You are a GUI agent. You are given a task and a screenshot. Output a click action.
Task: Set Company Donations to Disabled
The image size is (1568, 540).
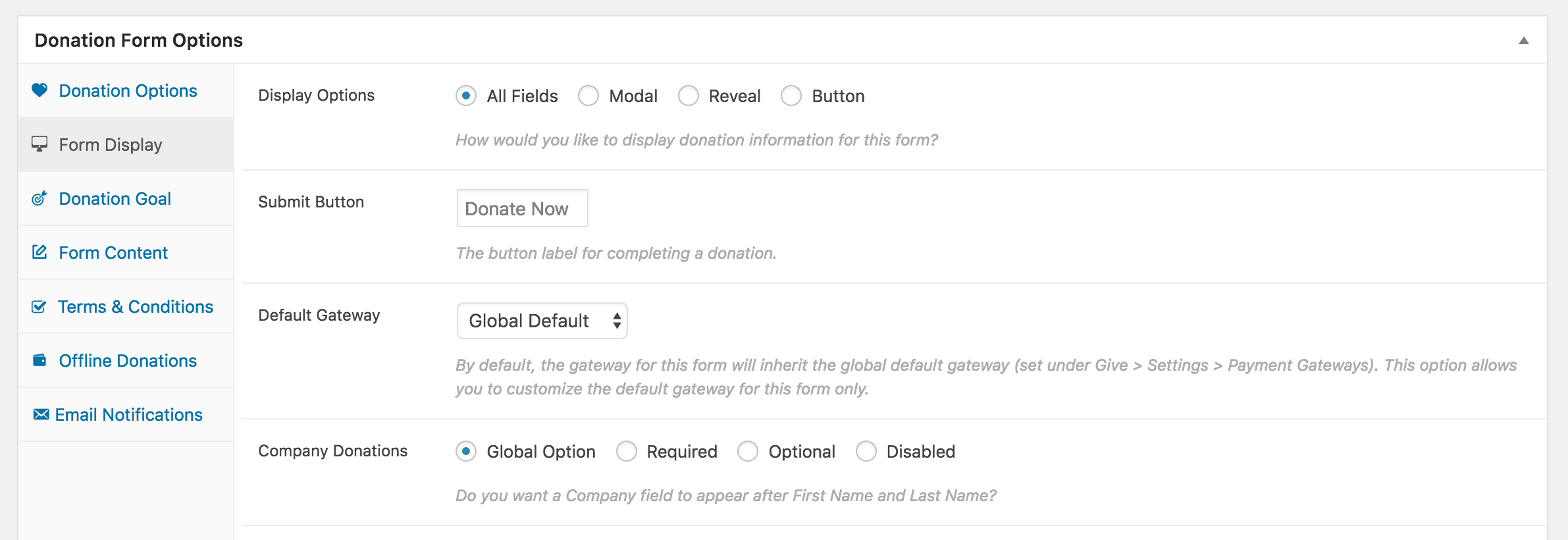coord(866,451)
